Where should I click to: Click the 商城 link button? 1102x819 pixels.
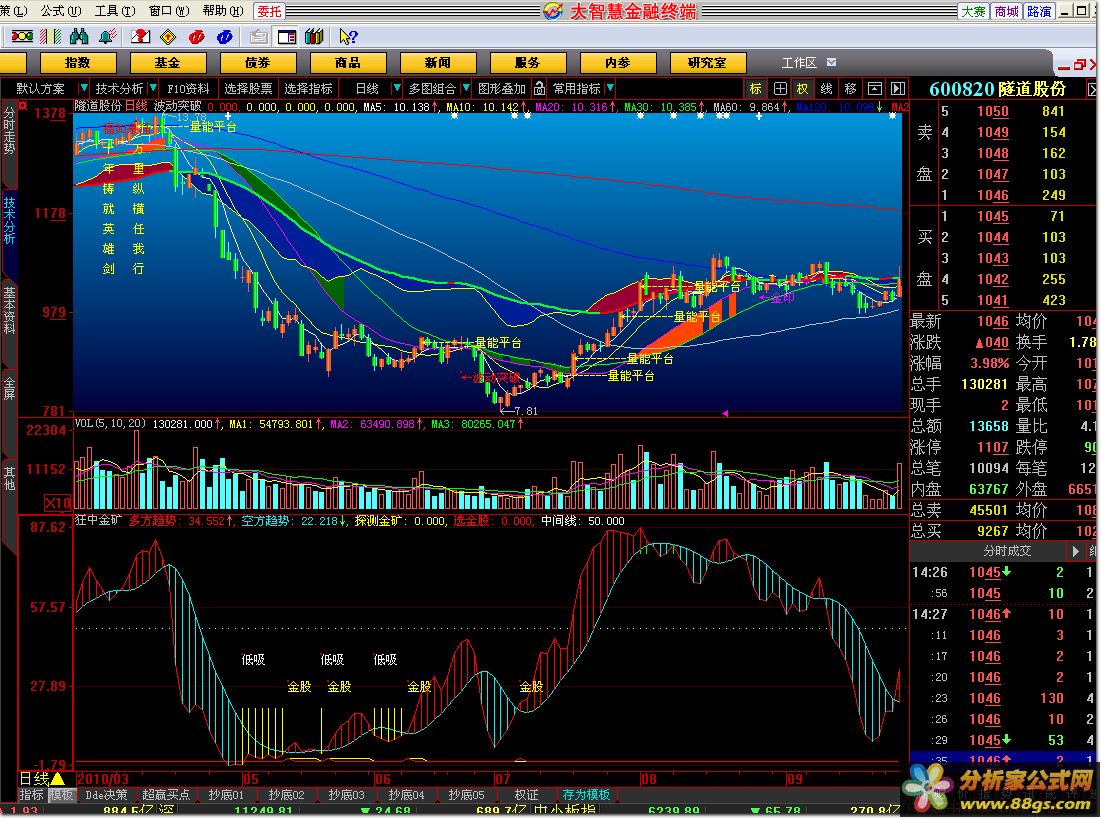pos(1006,11)
